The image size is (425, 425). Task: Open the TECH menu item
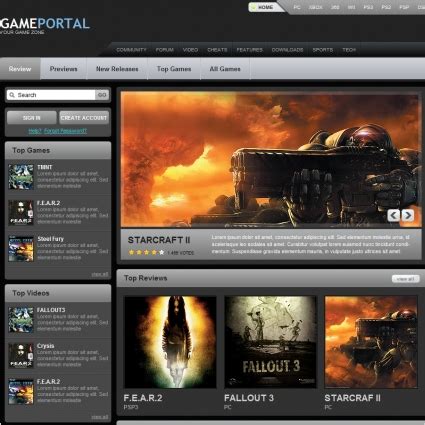[349, 50]
